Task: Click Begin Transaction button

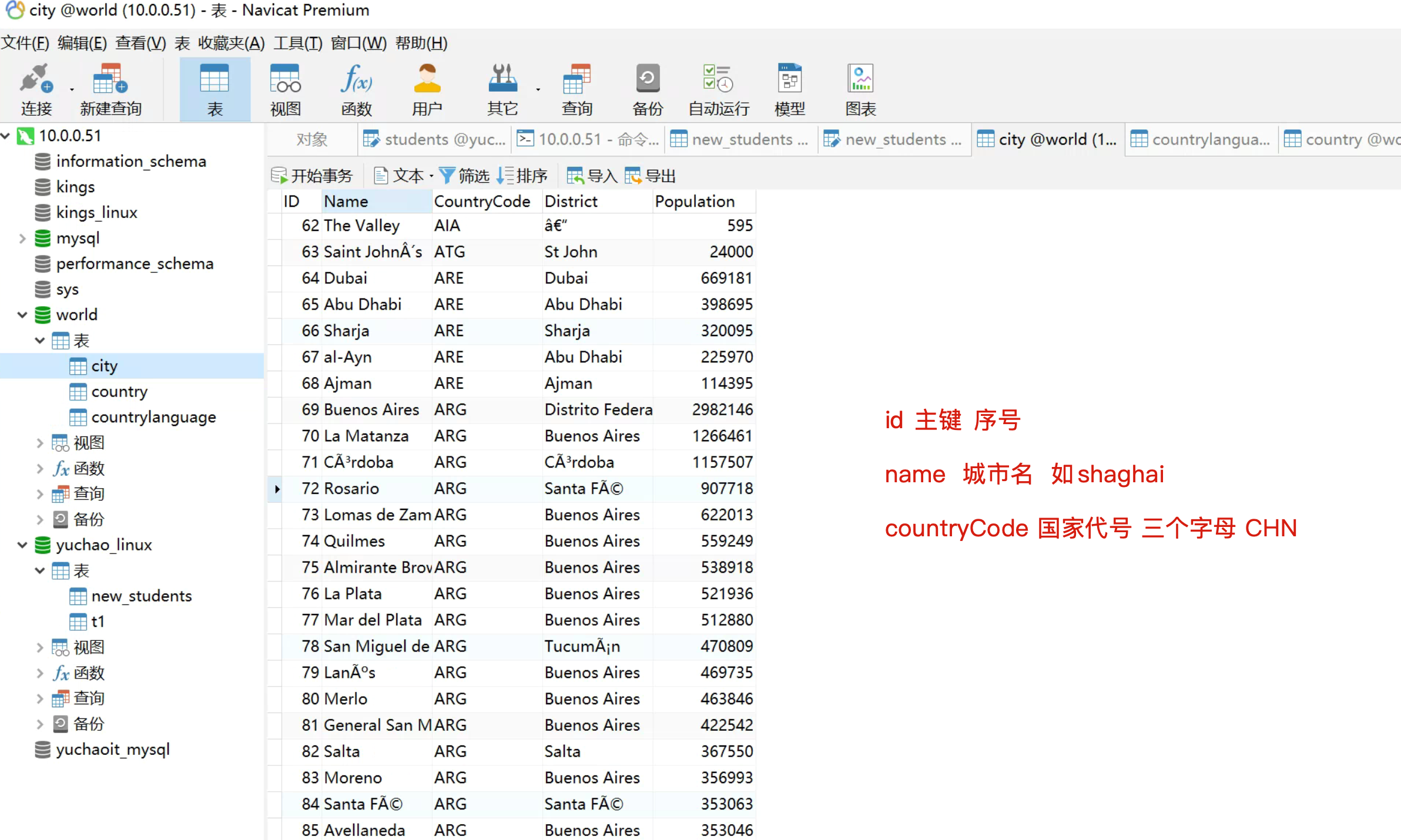Action: (x=312, y=176)
